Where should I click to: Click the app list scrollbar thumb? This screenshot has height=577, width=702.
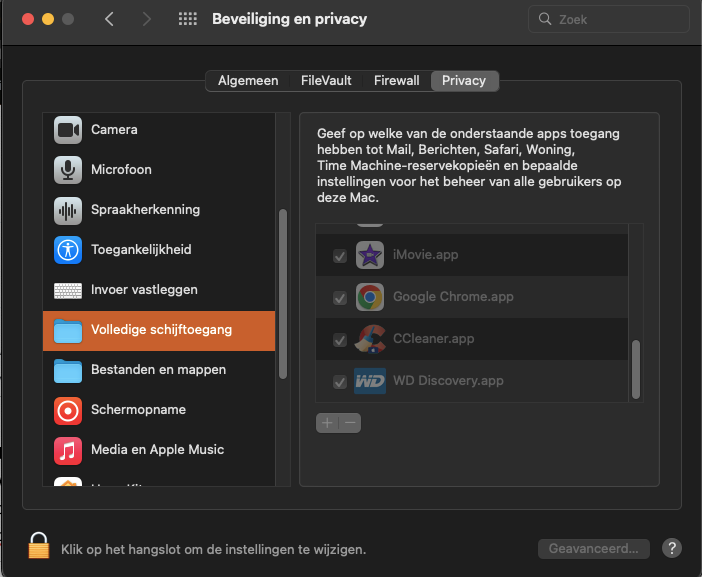point(636,369)
